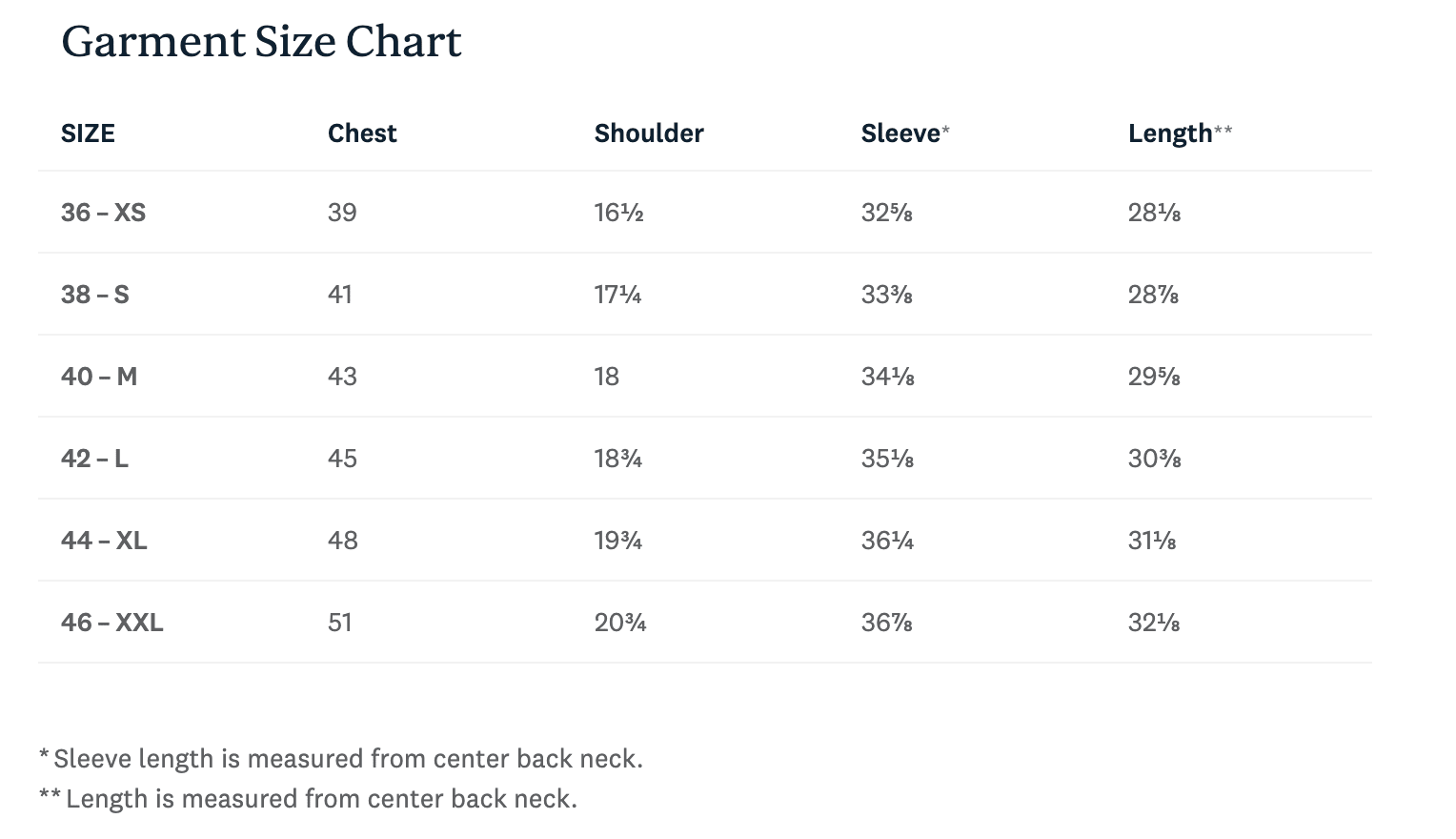Click the SIZE column header
Viewport: 1456px width, 839px height.
coord(88,133)
